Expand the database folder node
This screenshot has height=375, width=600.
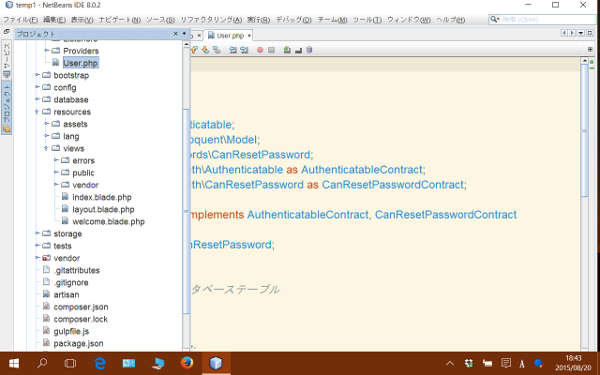37,99
